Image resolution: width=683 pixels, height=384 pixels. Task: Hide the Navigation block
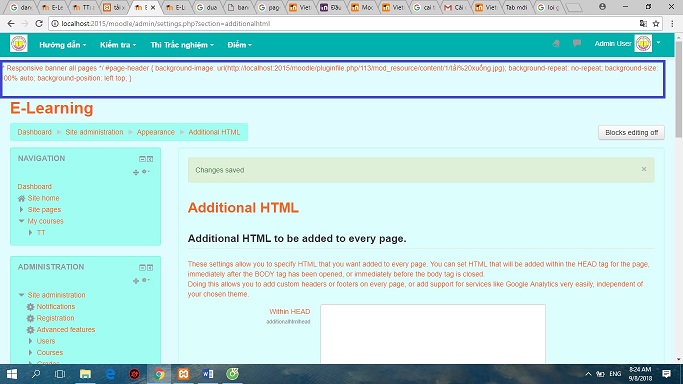(x=142, y=159)
